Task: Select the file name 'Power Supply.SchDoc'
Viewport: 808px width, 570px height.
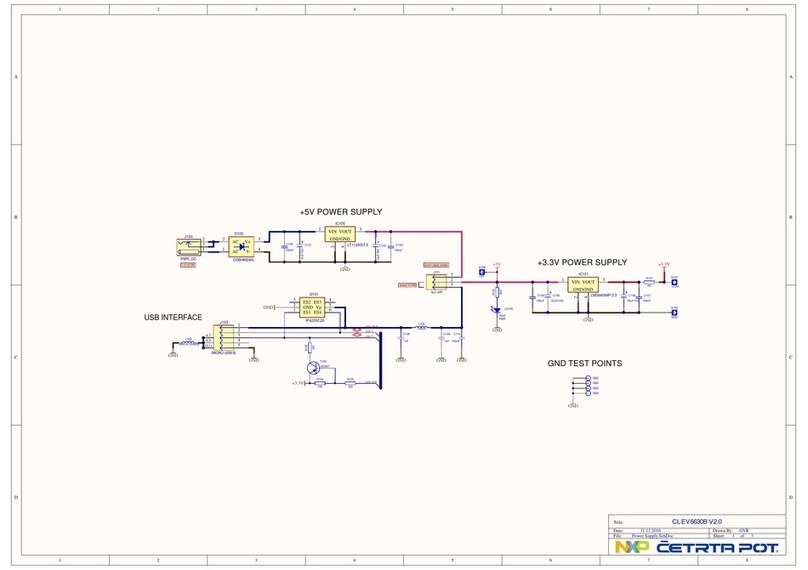Action: point(652,536)
